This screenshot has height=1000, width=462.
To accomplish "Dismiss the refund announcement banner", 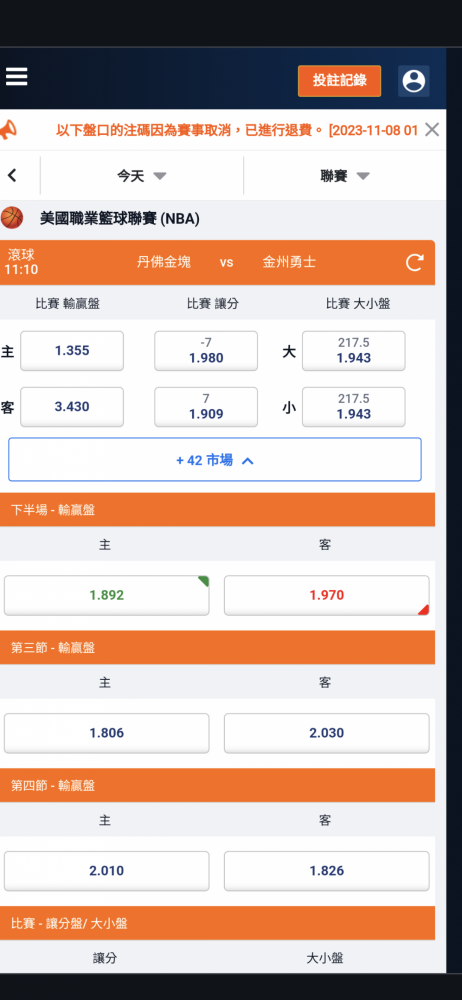I will [x=432, y=130].
